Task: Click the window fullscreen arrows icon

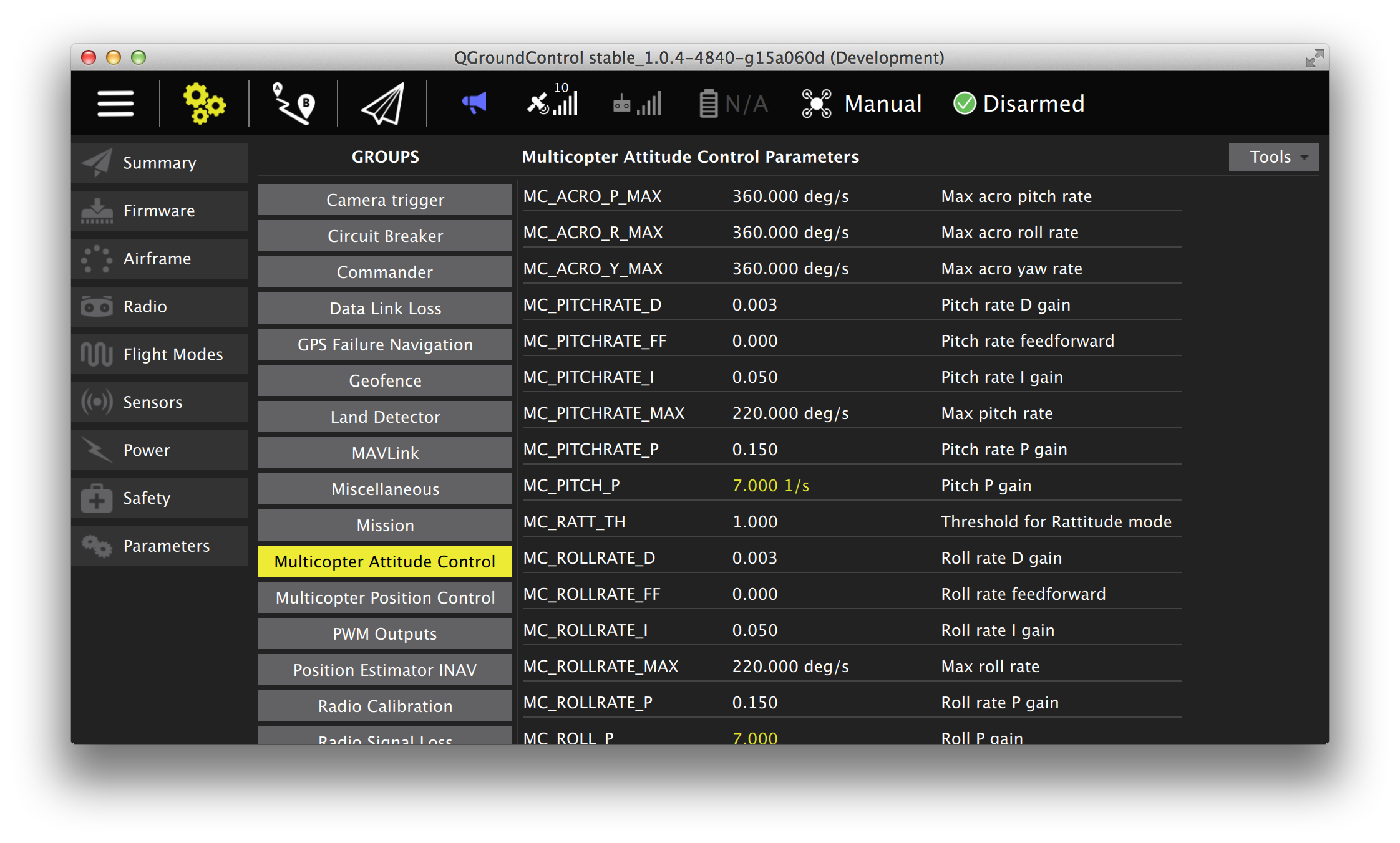Action: [1315, 58]
